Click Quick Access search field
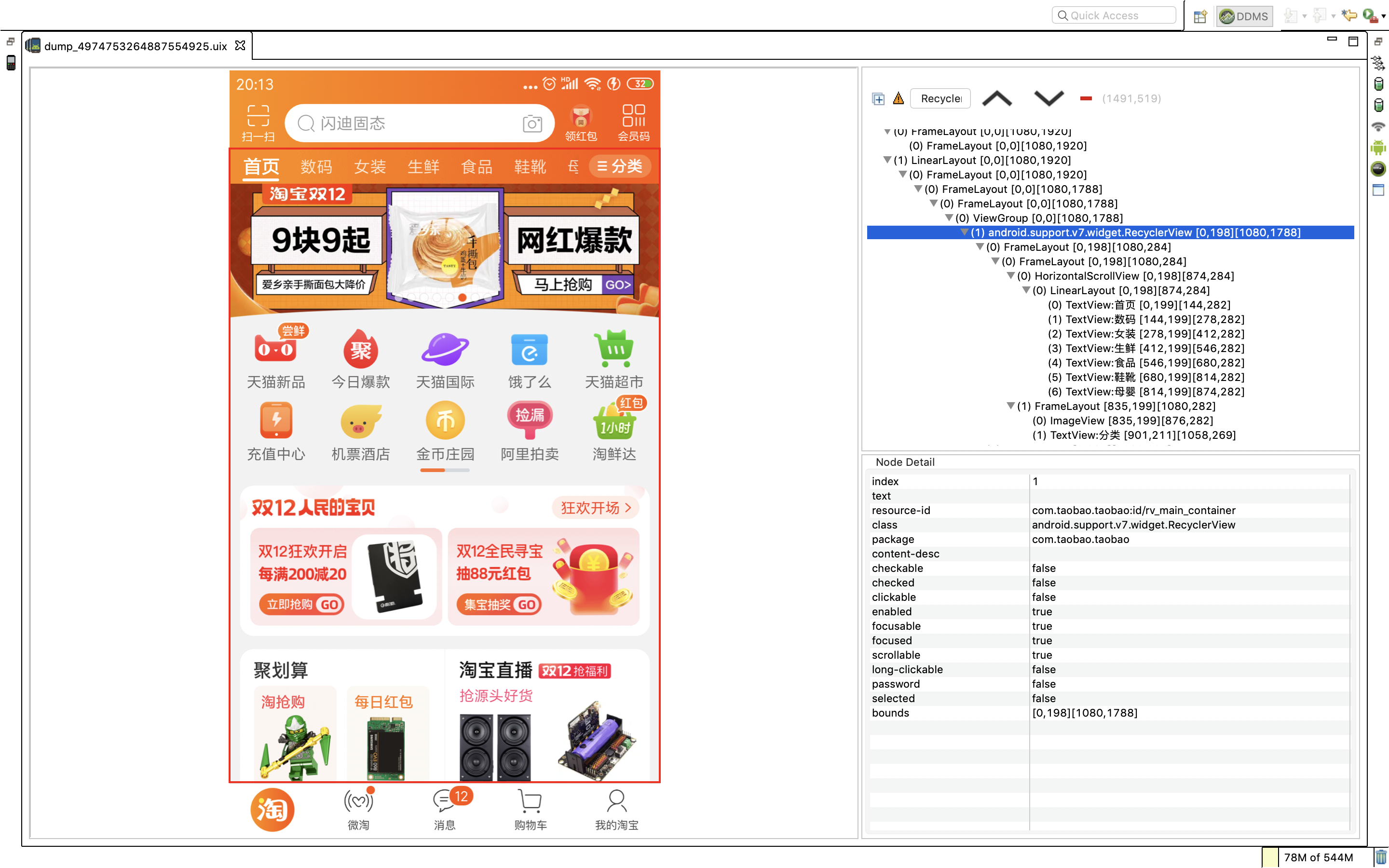1389x868 pixels. click(1114, 14)
